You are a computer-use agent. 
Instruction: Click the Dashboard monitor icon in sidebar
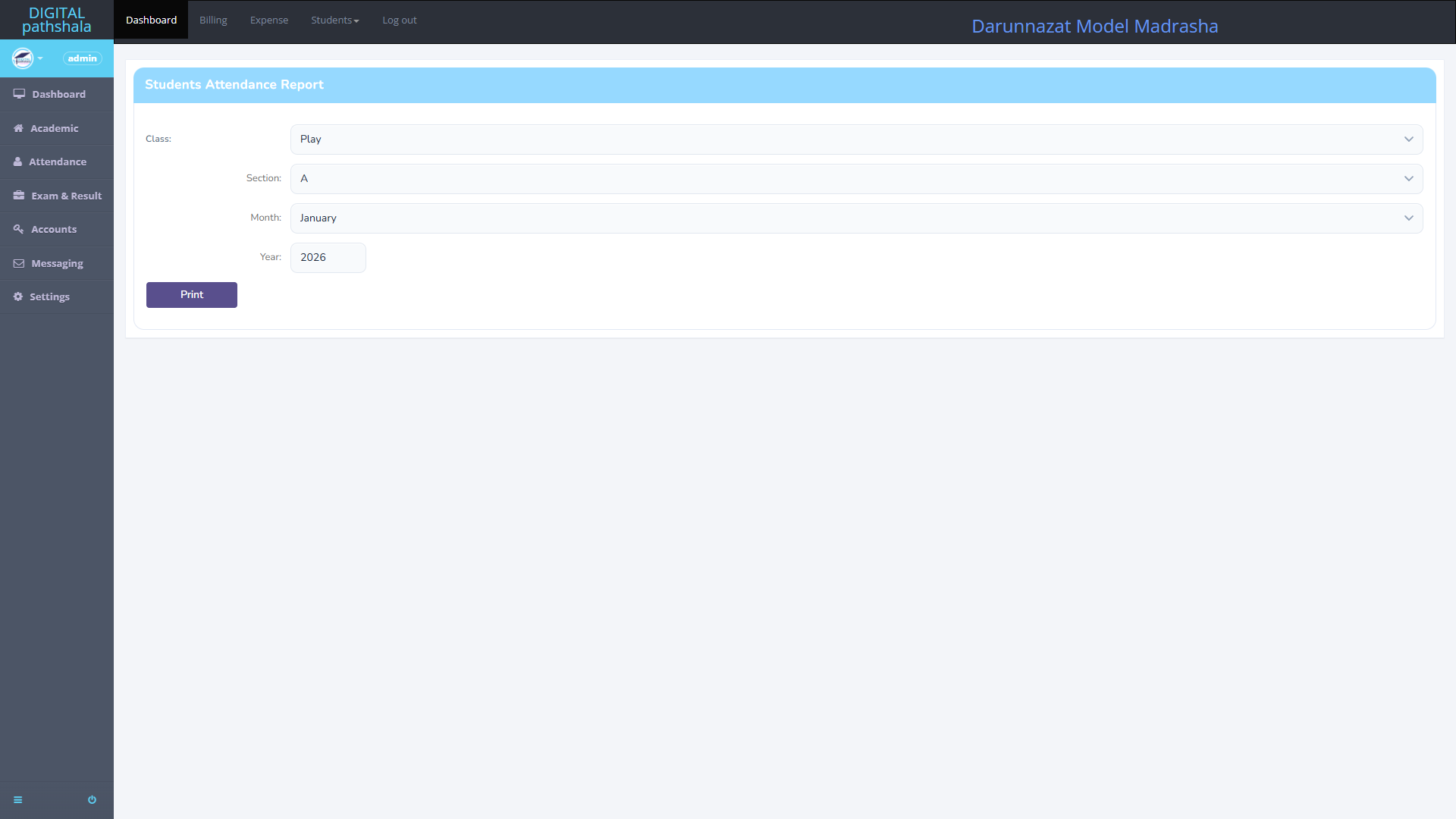pyautogui.click(x=19, y=94)
